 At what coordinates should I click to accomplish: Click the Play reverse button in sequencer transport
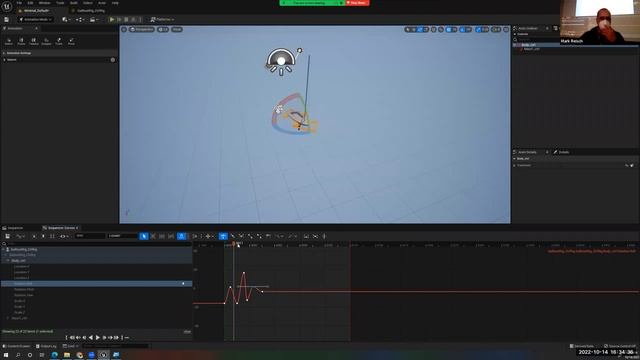[x=91, y=338]
